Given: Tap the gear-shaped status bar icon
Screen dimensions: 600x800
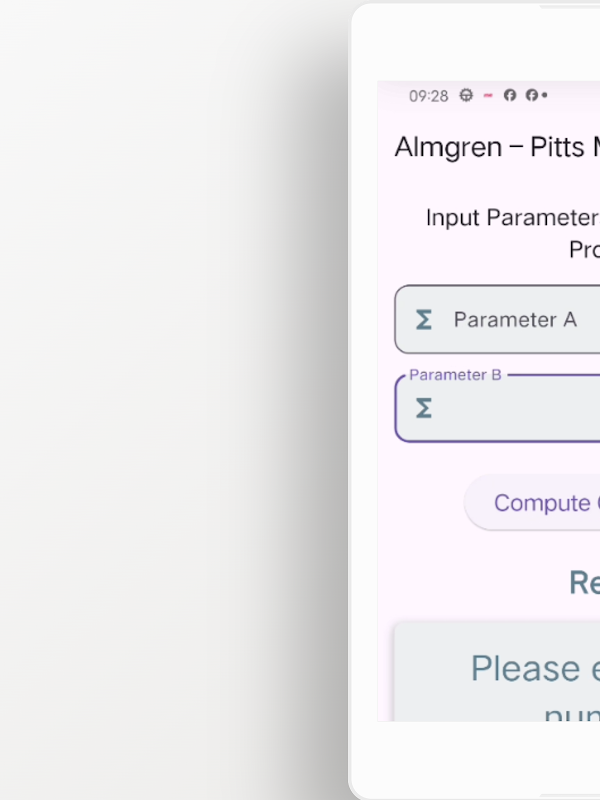Looking at the screenshot, I should [x=466, y=96].
